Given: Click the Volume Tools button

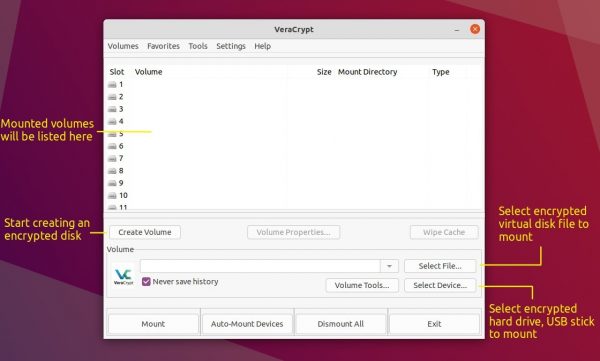Looking at the screenshot, I should click(x=362, y=285).
